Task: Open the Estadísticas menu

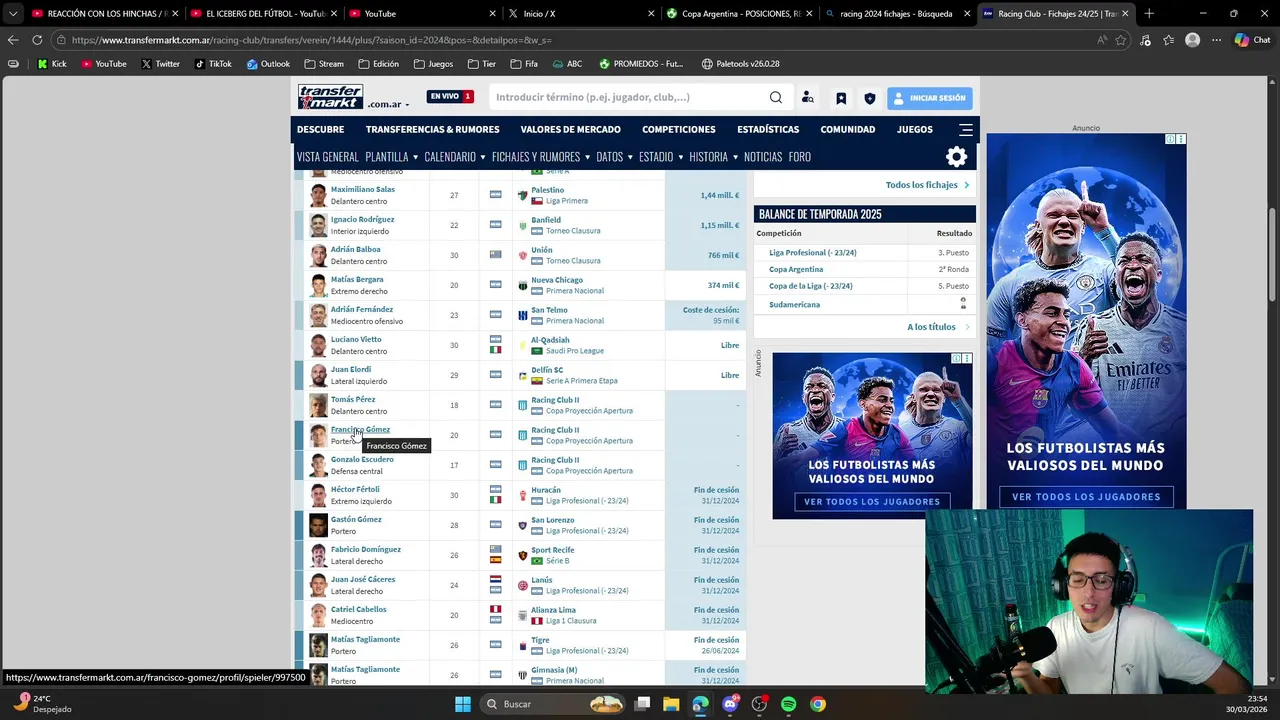Action: tap(768, 129)
